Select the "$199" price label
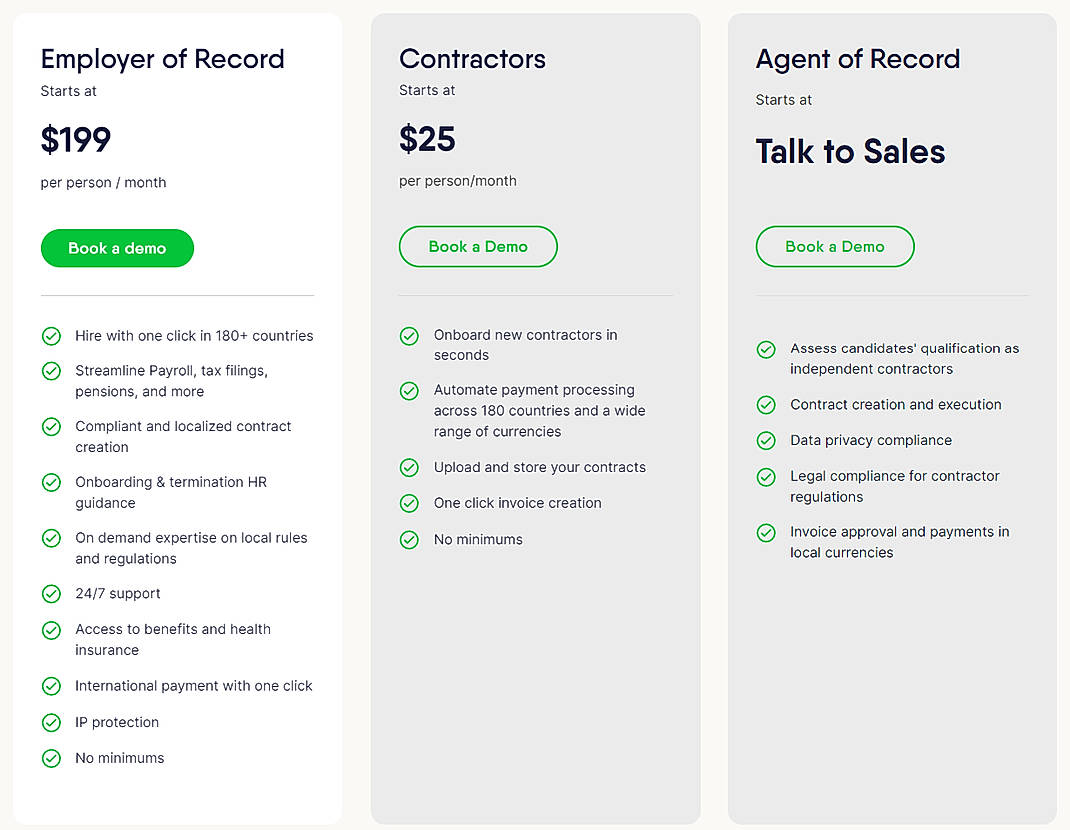This screenshot has height=830, width=1070. click(75, 140)
